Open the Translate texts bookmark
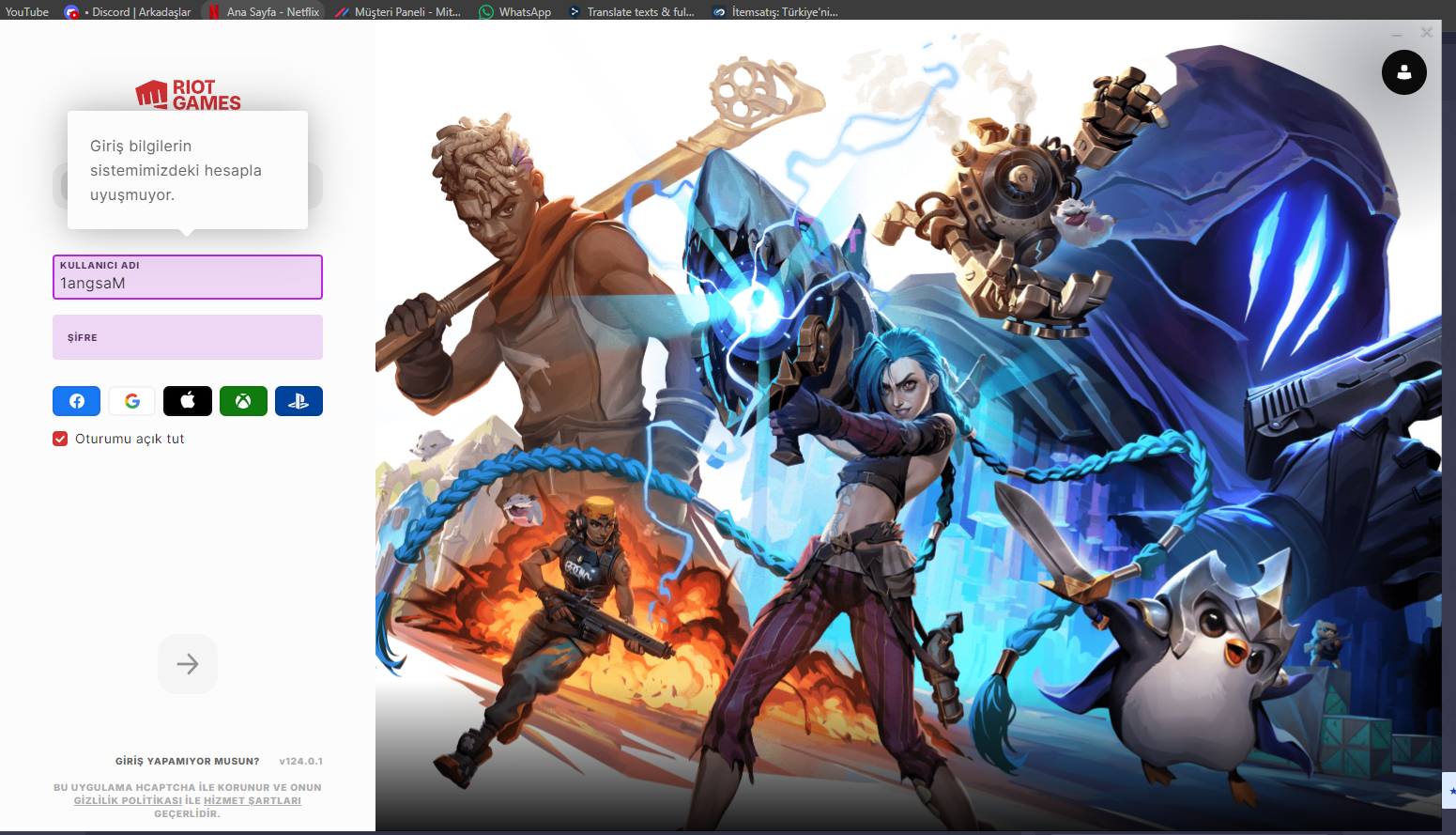1456x835 pixels. [631, 12]
